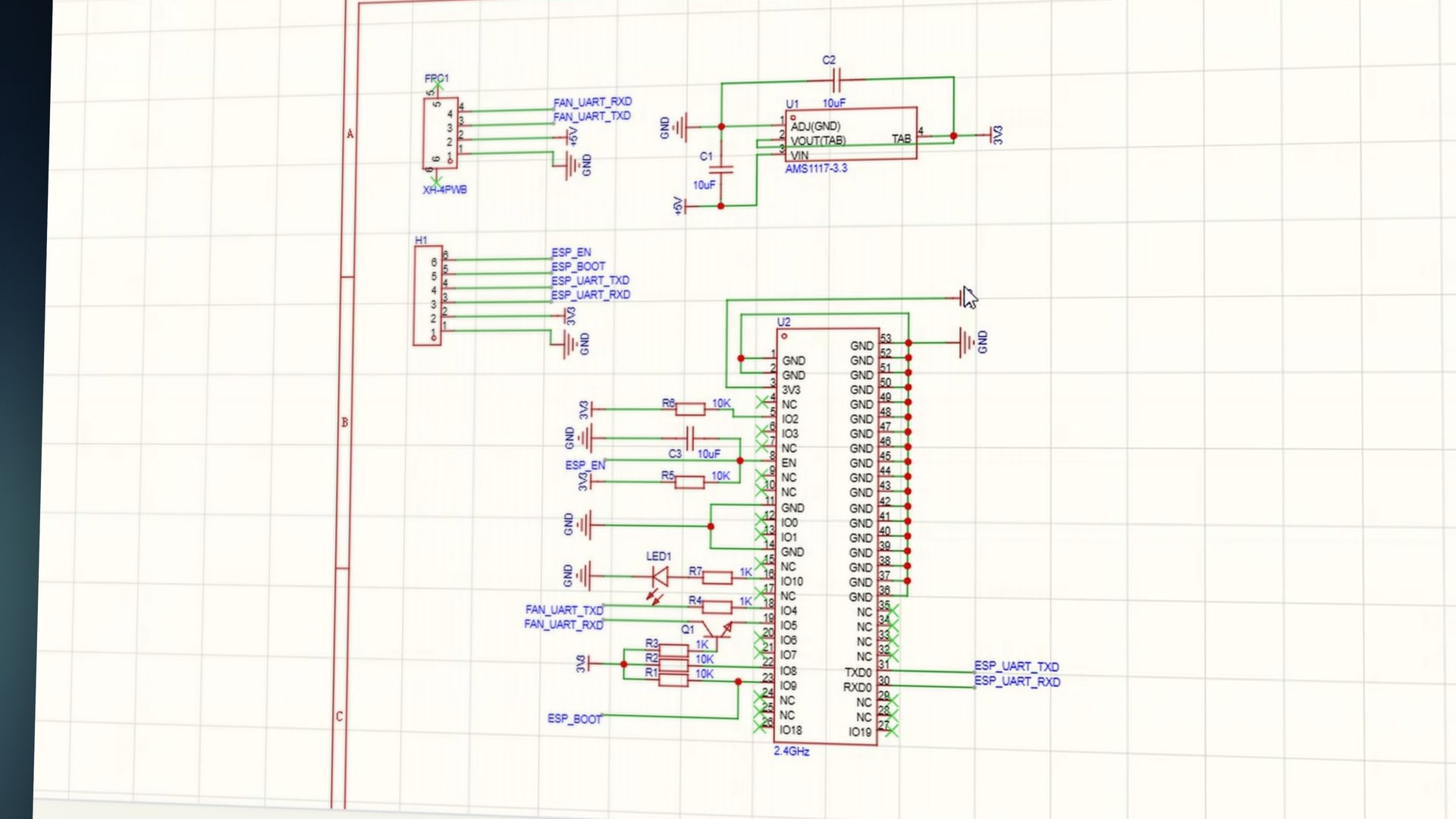Screen dimensions: 1456x819
Task: Select the U1 regulator component body
Action: (850, 133)
